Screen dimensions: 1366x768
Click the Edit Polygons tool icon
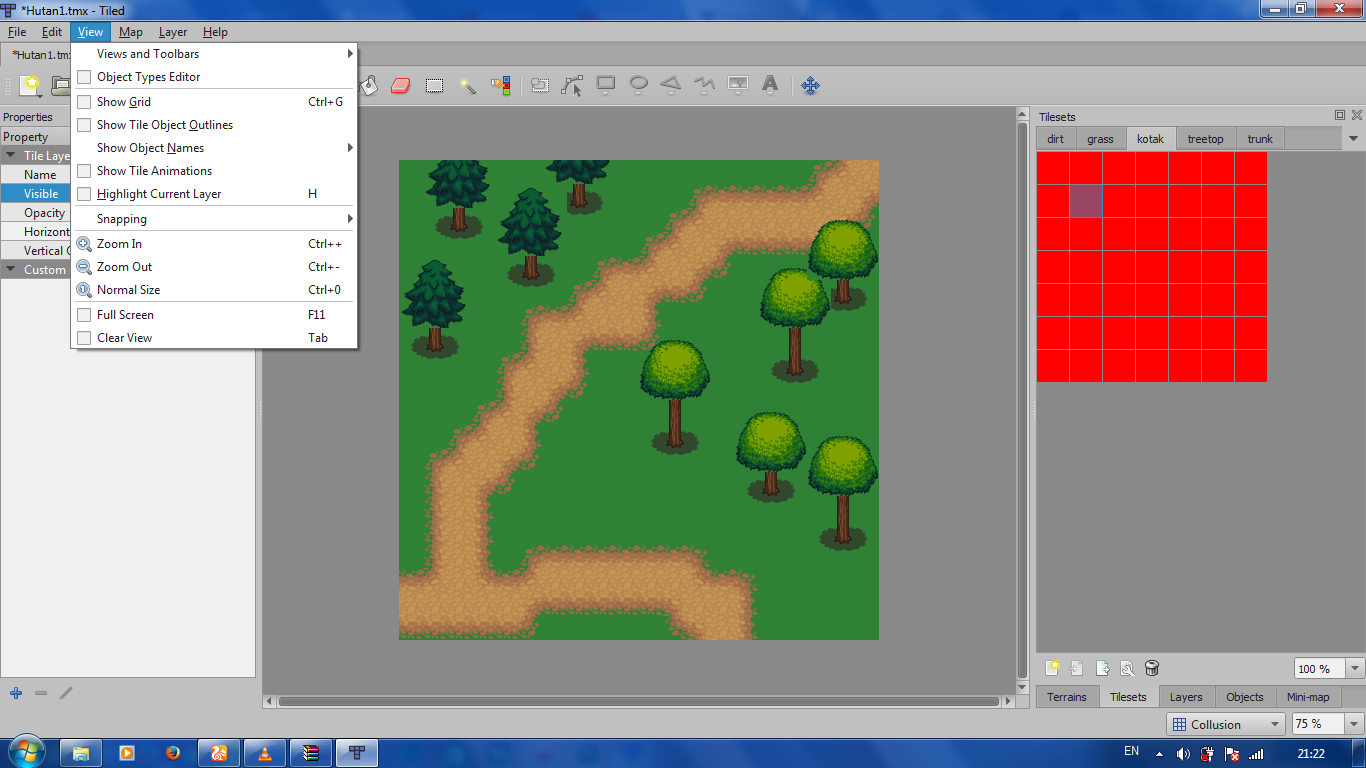(572, 86)
